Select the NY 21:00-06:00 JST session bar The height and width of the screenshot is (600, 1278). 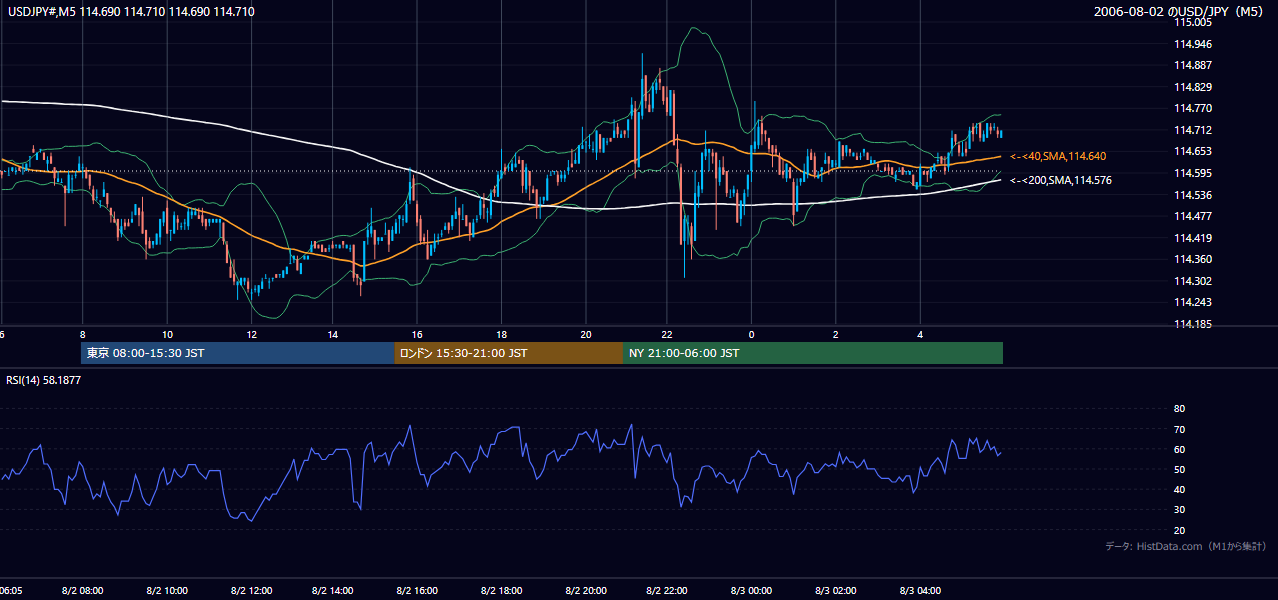coord(813,353)
